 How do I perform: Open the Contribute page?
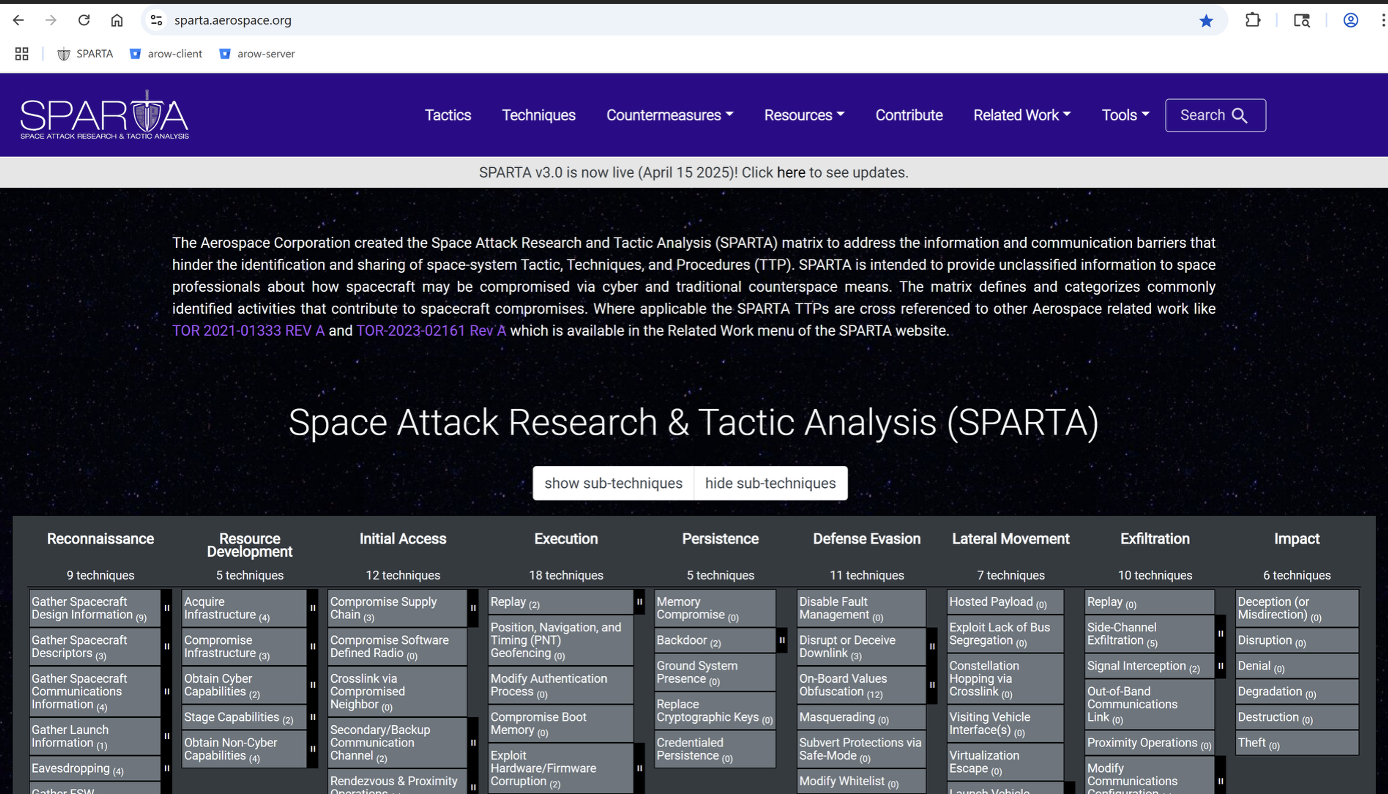coord(909,115)
